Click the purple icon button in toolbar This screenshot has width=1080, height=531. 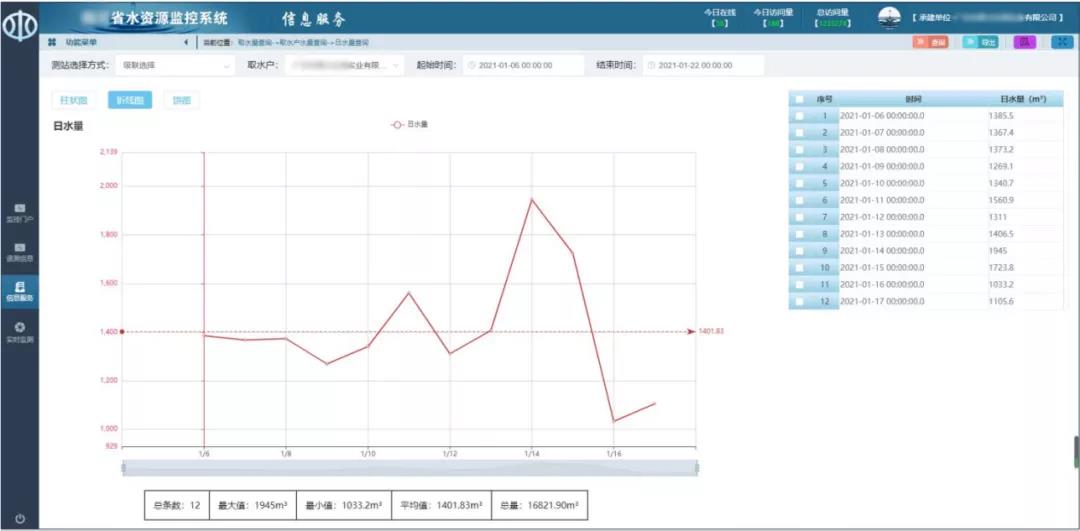pos(1024,42)
